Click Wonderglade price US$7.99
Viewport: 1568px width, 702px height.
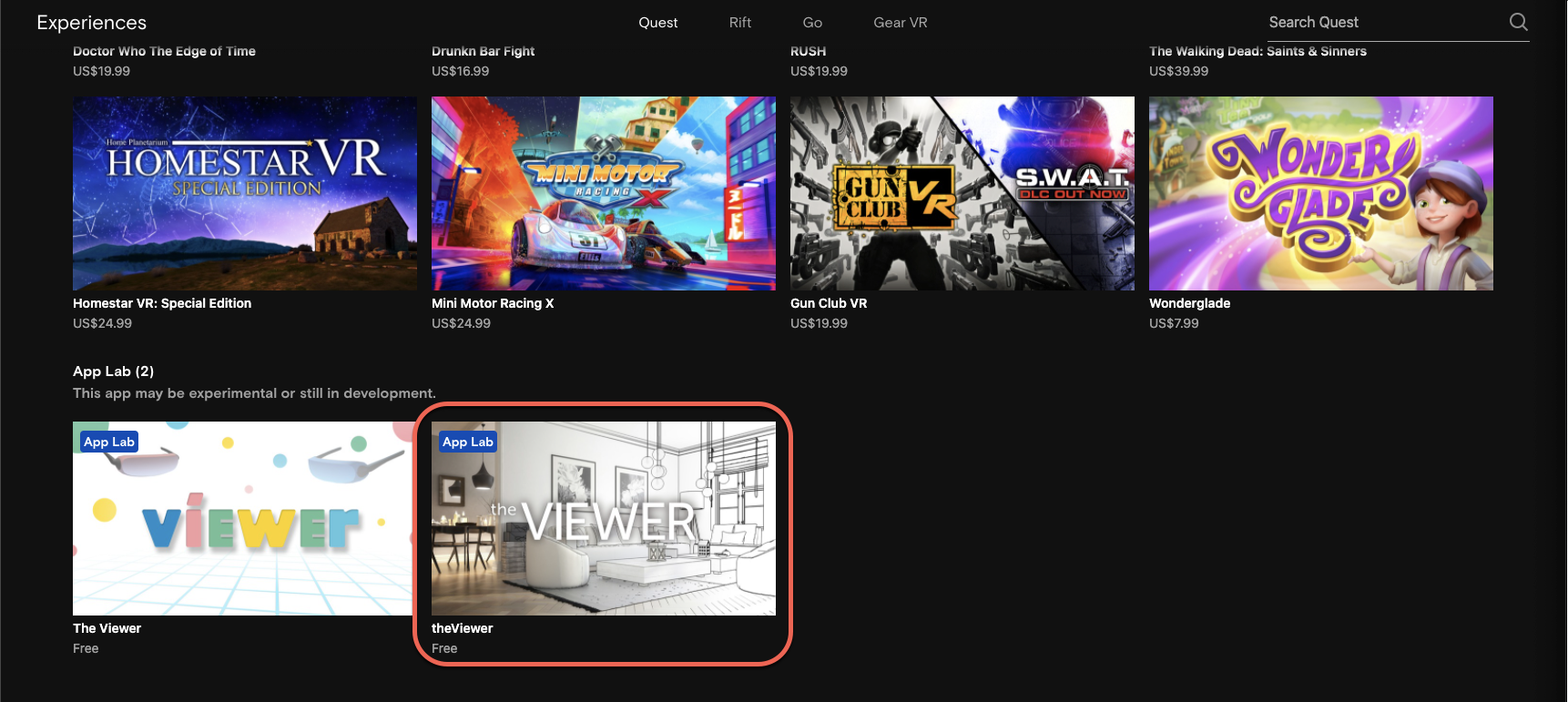(1174, 323)
